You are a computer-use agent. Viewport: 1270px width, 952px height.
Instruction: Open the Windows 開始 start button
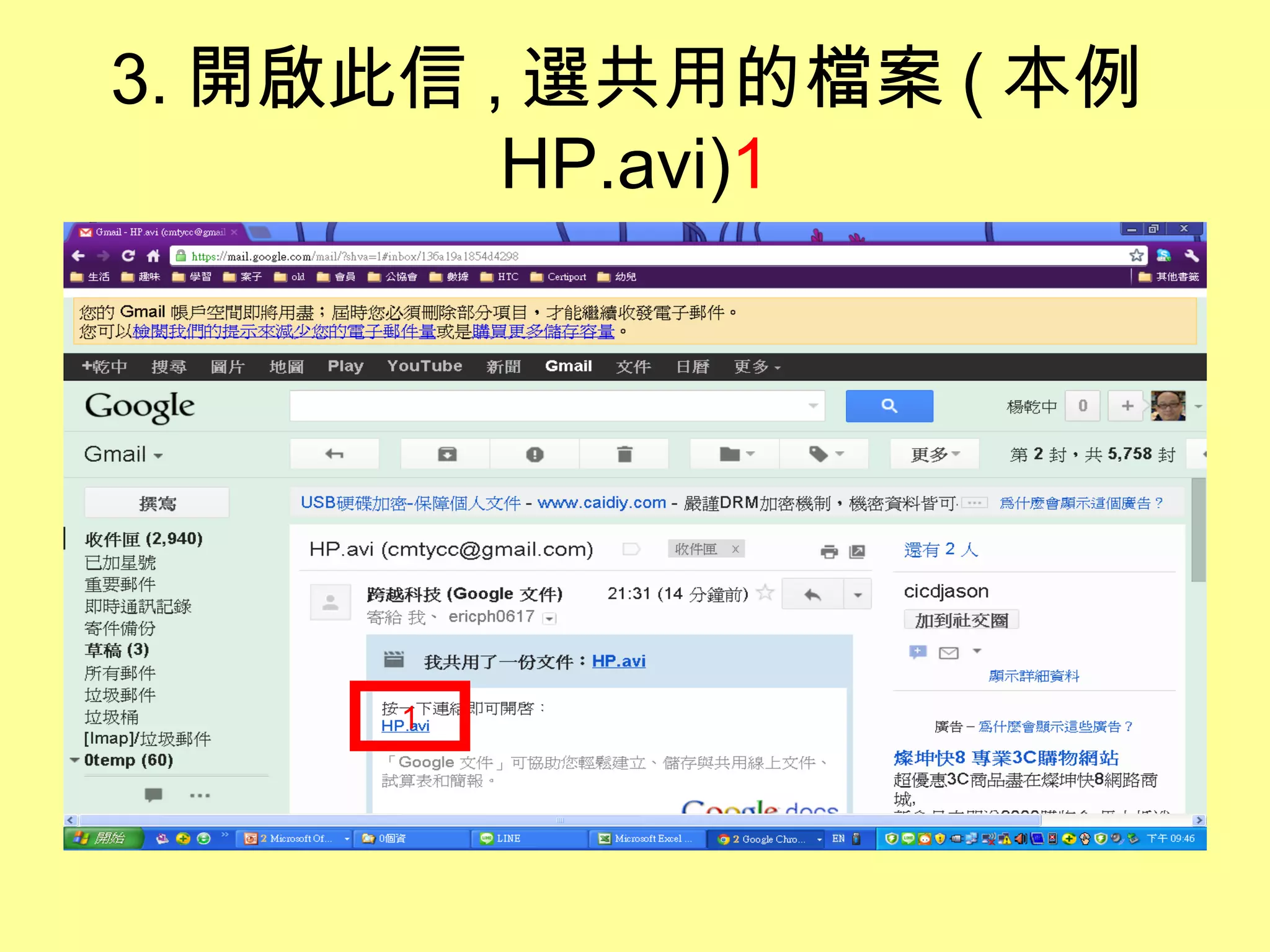pyautogui.click(x=102, y=839)
